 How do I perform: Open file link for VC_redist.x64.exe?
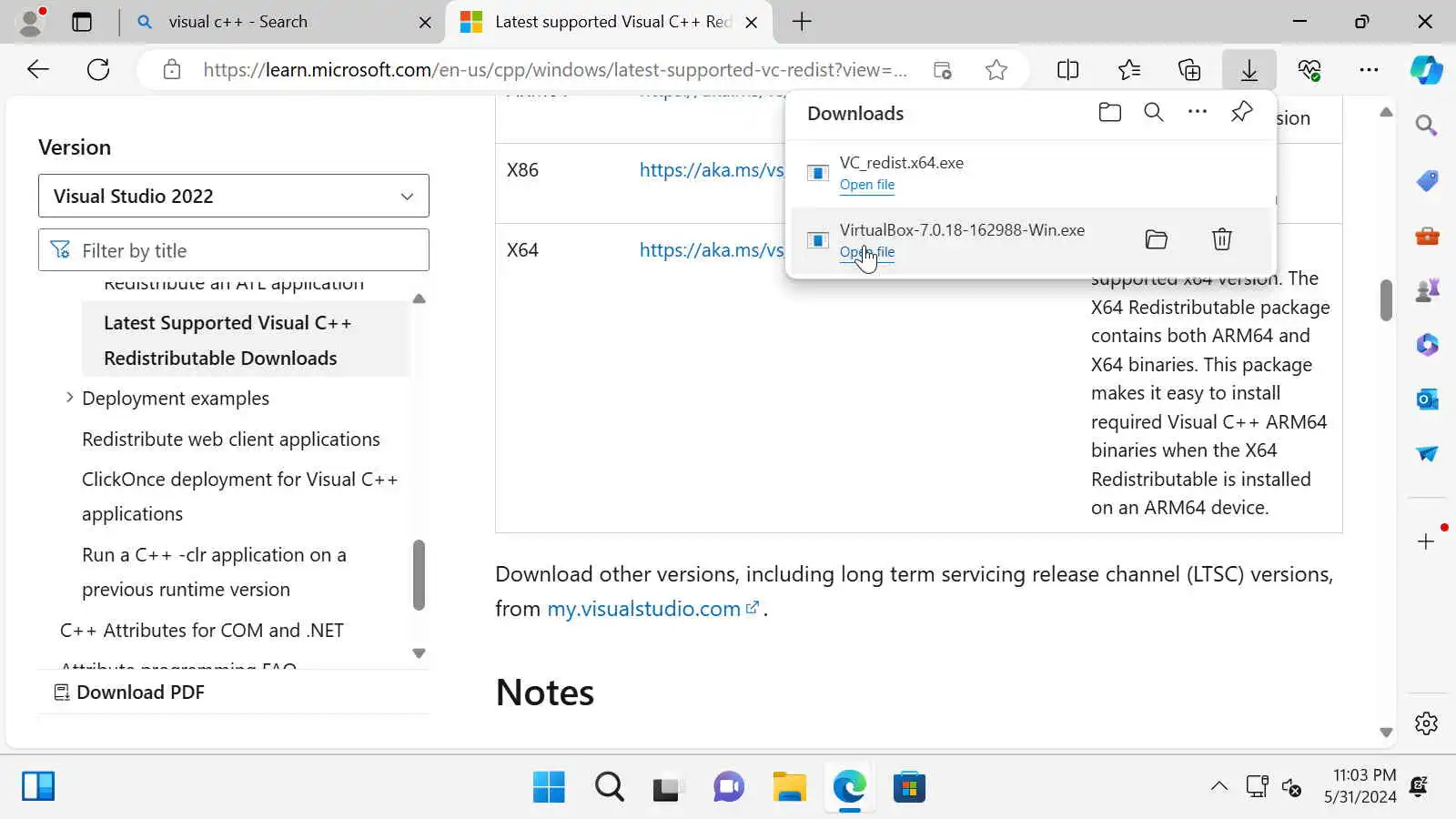[867, 185]
